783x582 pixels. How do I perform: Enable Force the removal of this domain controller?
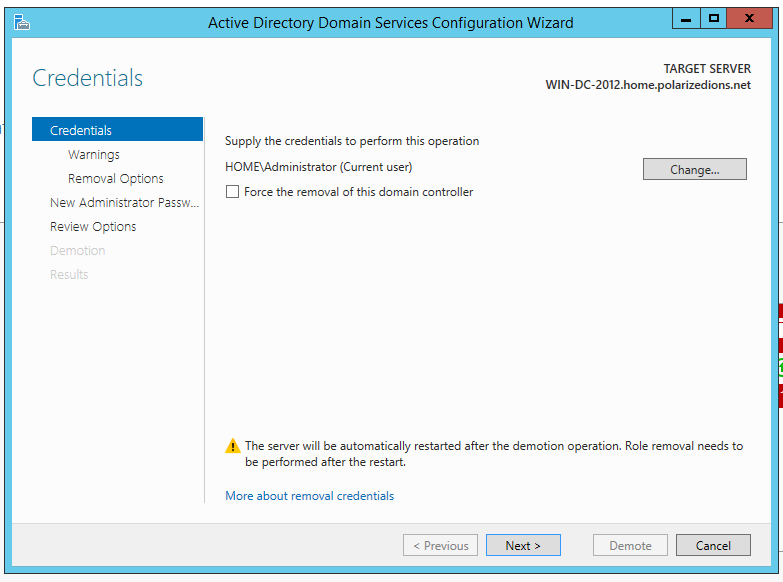[x=233, y=192]
